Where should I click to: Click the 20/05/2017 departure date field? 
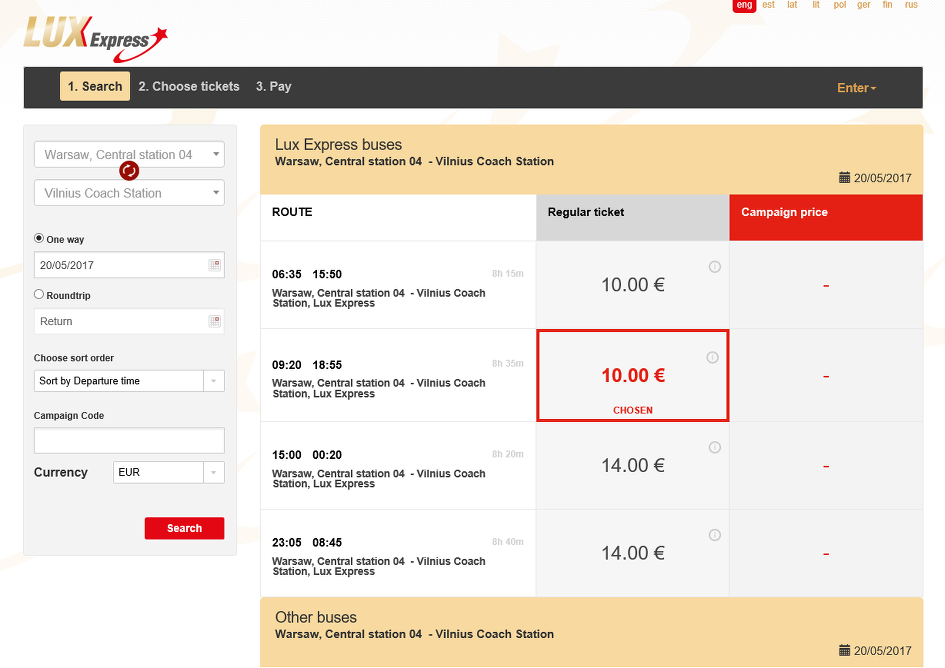point(130,265)
